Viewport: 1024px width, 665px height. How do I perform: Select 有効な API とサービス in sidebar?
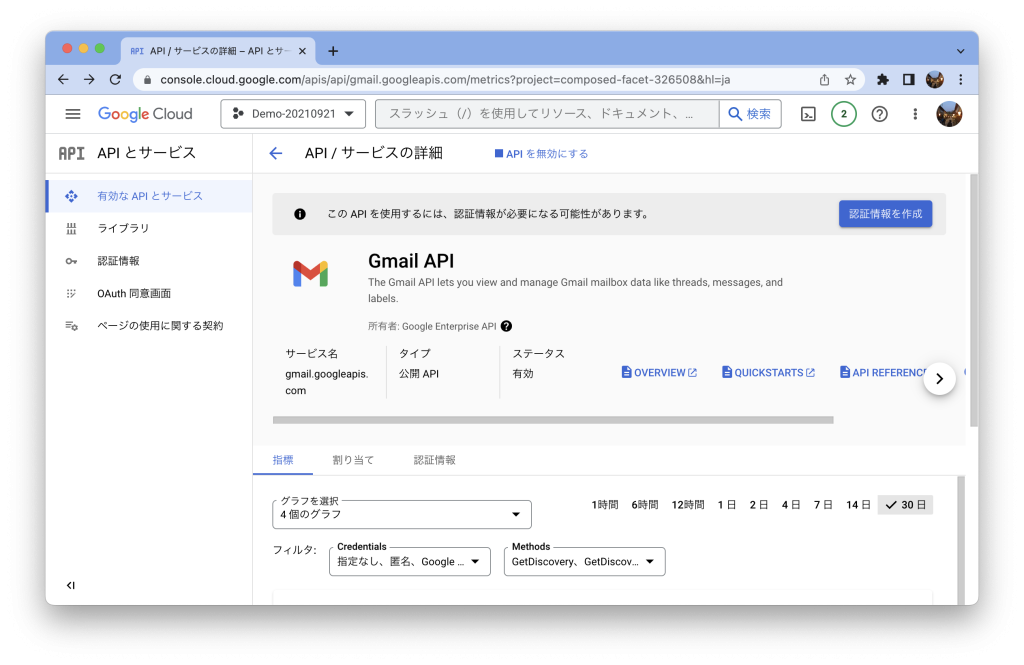pos(149,196)
